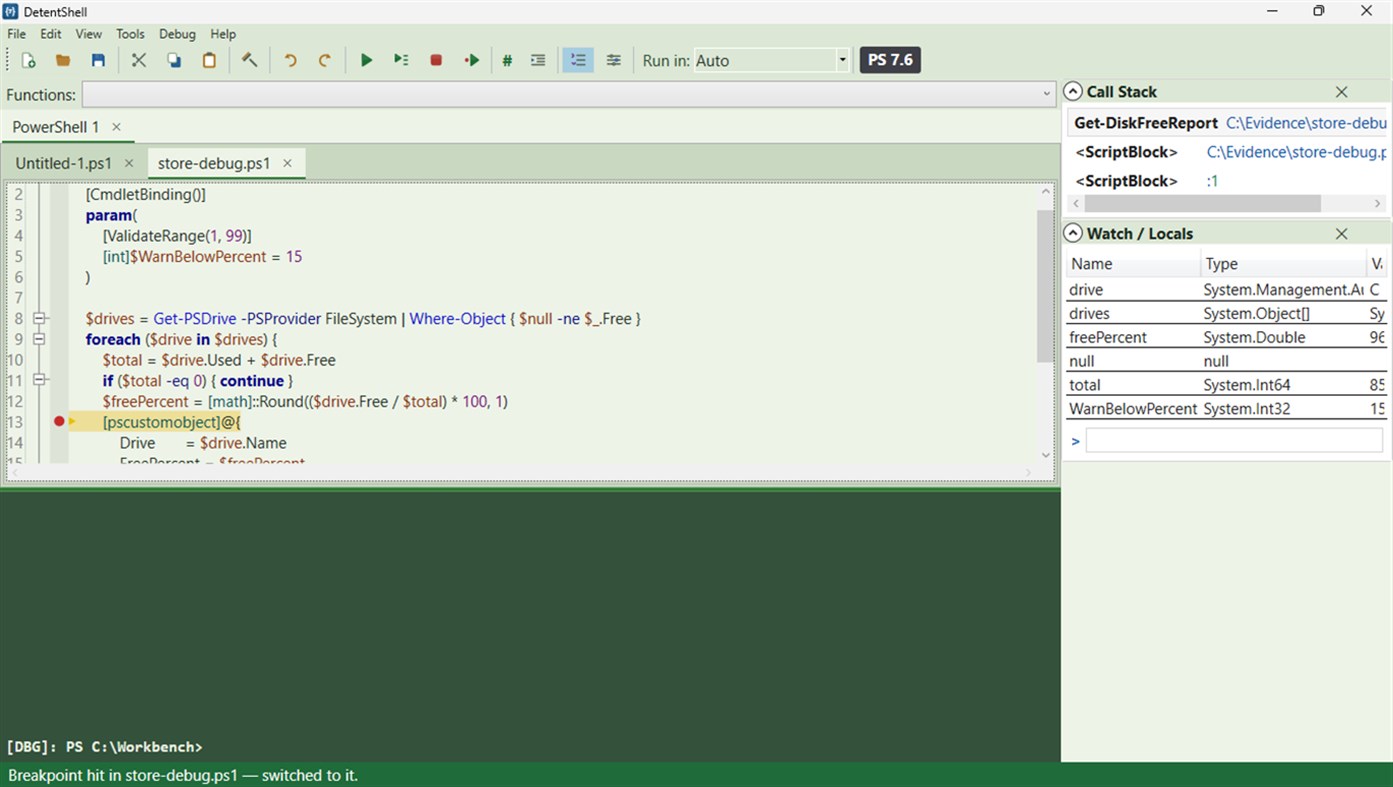Collapse the code fold at line 8
1393x787 pixels.
click(x=39, y=318)
